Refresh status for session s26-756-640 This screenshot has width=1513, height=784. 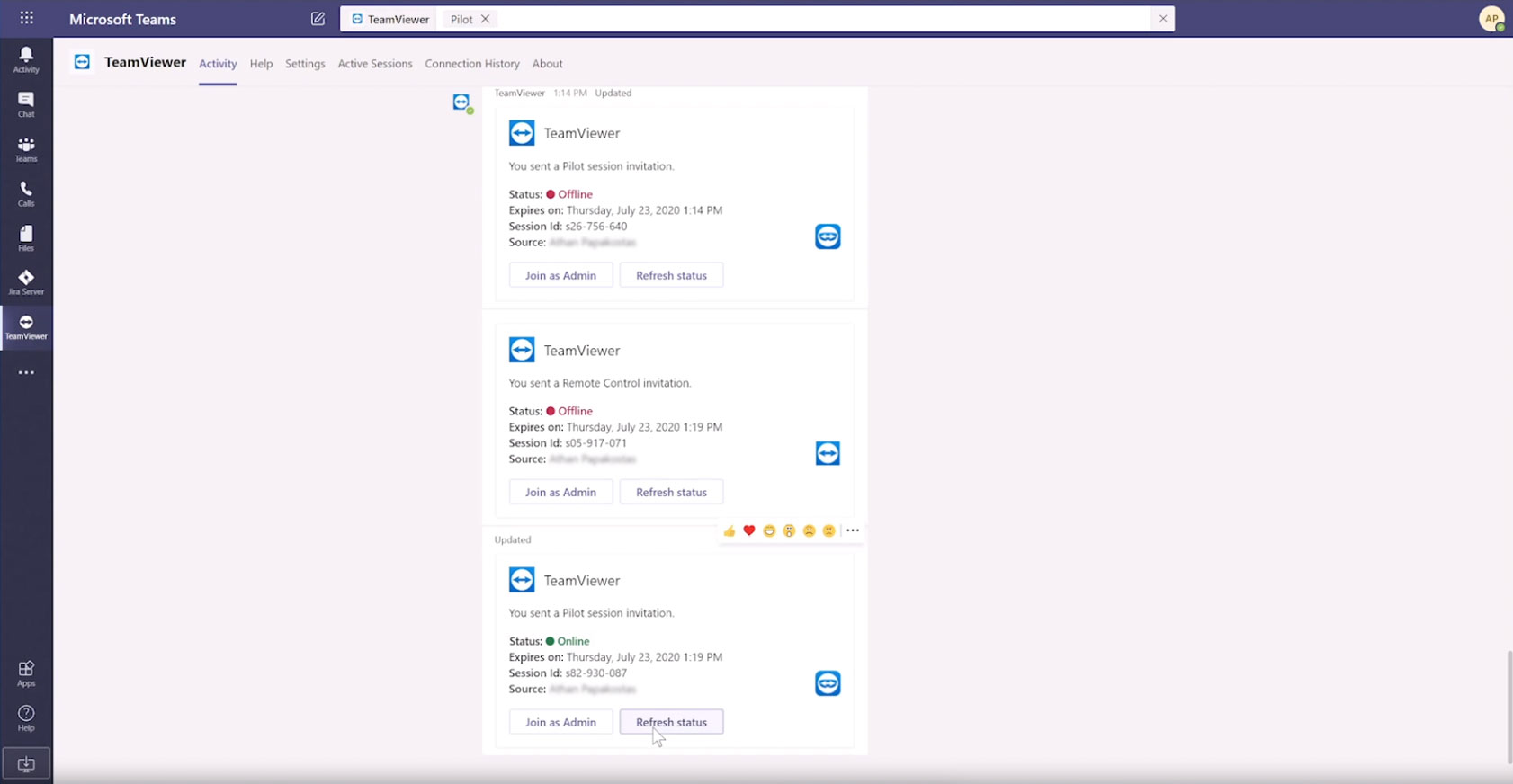(x=671, y=275)
